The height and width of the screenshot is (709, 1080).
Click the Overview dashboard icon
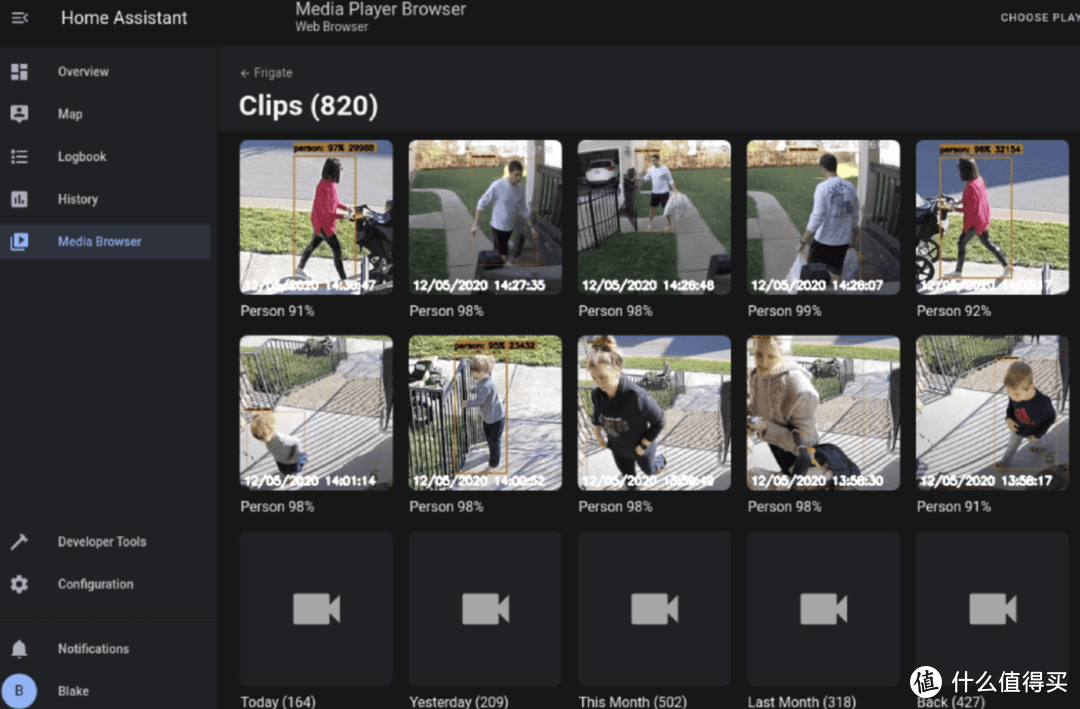19,72
